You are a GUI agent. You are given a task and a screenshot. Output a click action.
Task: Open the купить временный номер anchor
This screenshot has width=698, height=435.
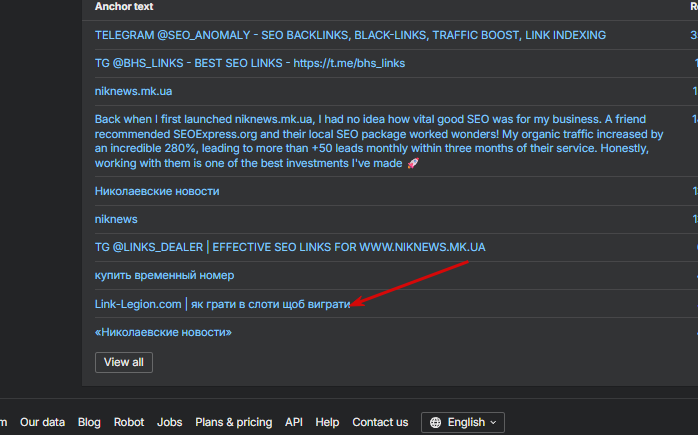164,276
